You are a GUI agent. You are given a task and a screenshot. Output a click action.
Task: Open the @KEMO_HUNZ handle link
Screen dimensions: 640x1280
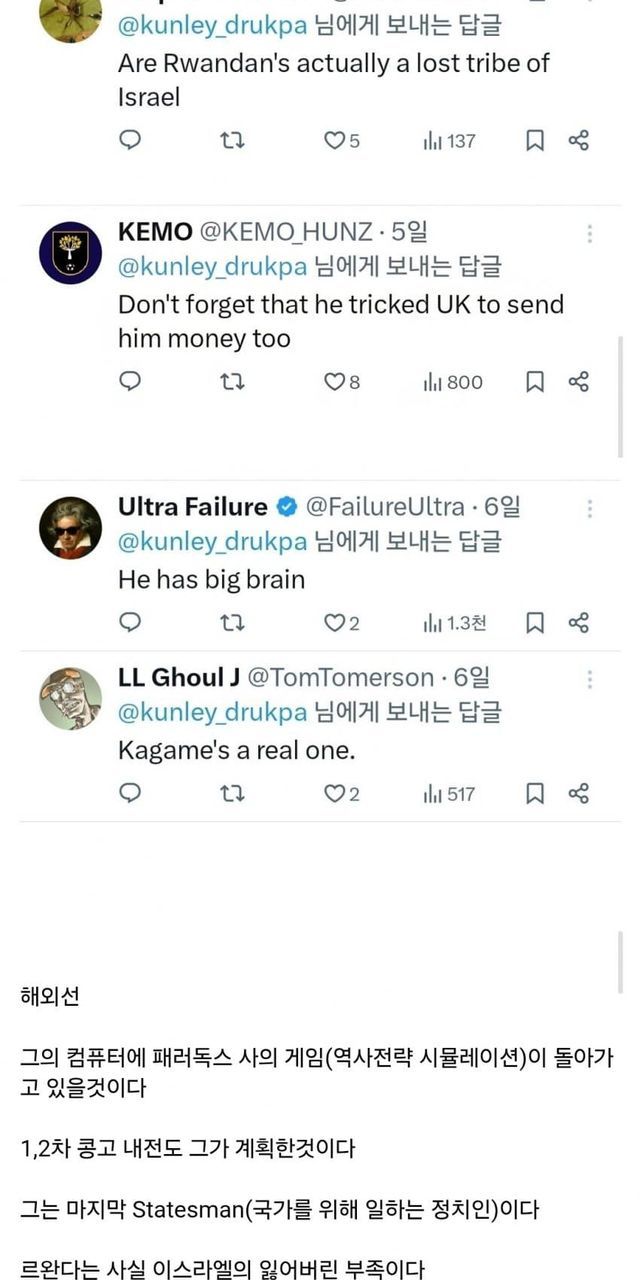tap(286, 233)
